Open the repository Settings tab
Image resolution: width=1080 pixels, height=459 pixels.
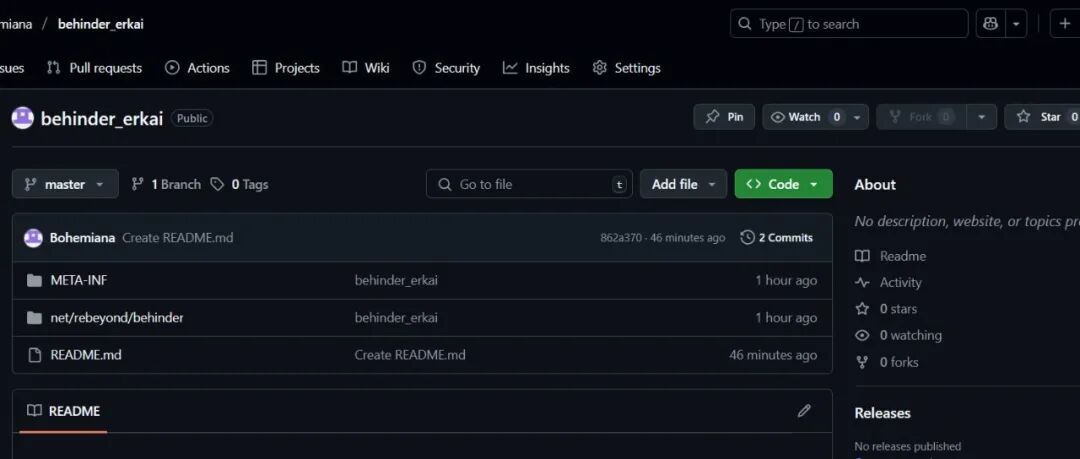(x=626, y=68)
